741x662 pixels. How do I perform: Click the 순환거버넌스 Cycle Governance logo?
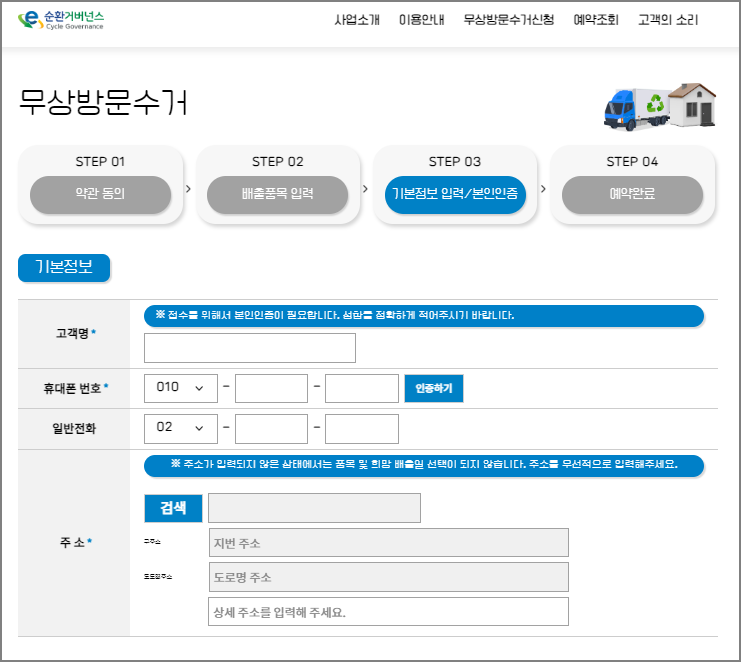(61, 20)
